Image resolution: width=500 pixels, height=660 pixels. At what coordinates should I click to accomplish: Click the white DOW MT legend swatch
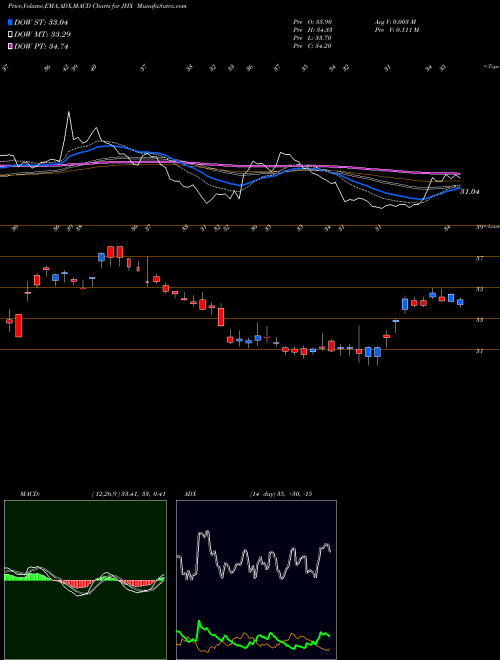coord(10,35)
